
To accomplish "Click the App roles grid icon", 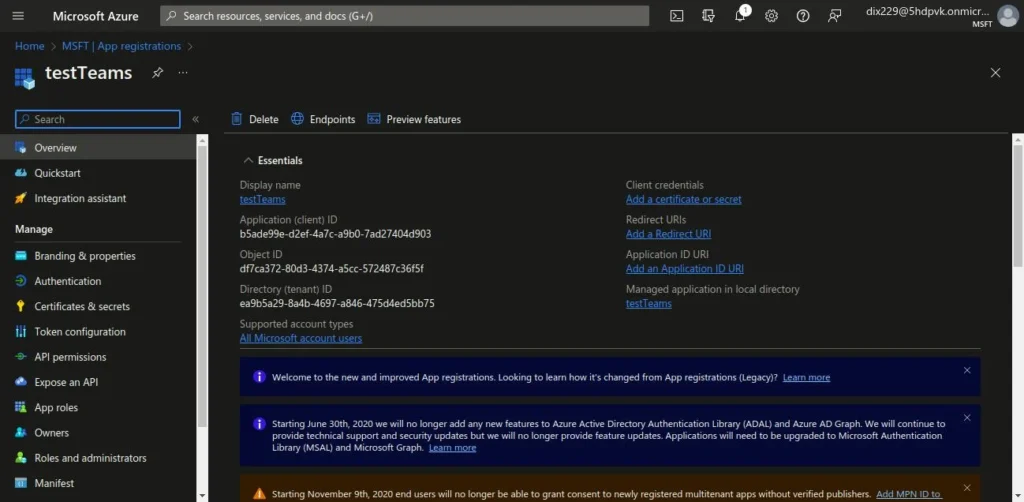I will point(21,407).
